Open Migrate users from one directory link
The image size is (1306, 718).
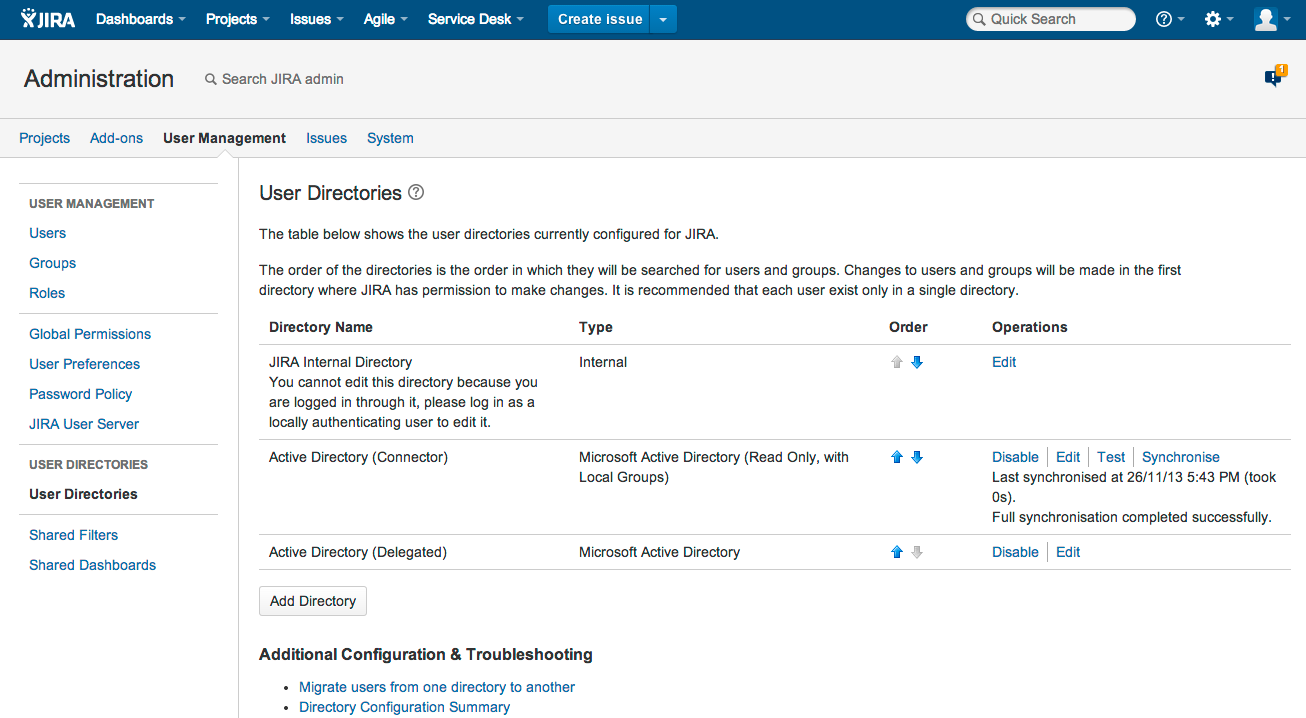click(437, 687)
